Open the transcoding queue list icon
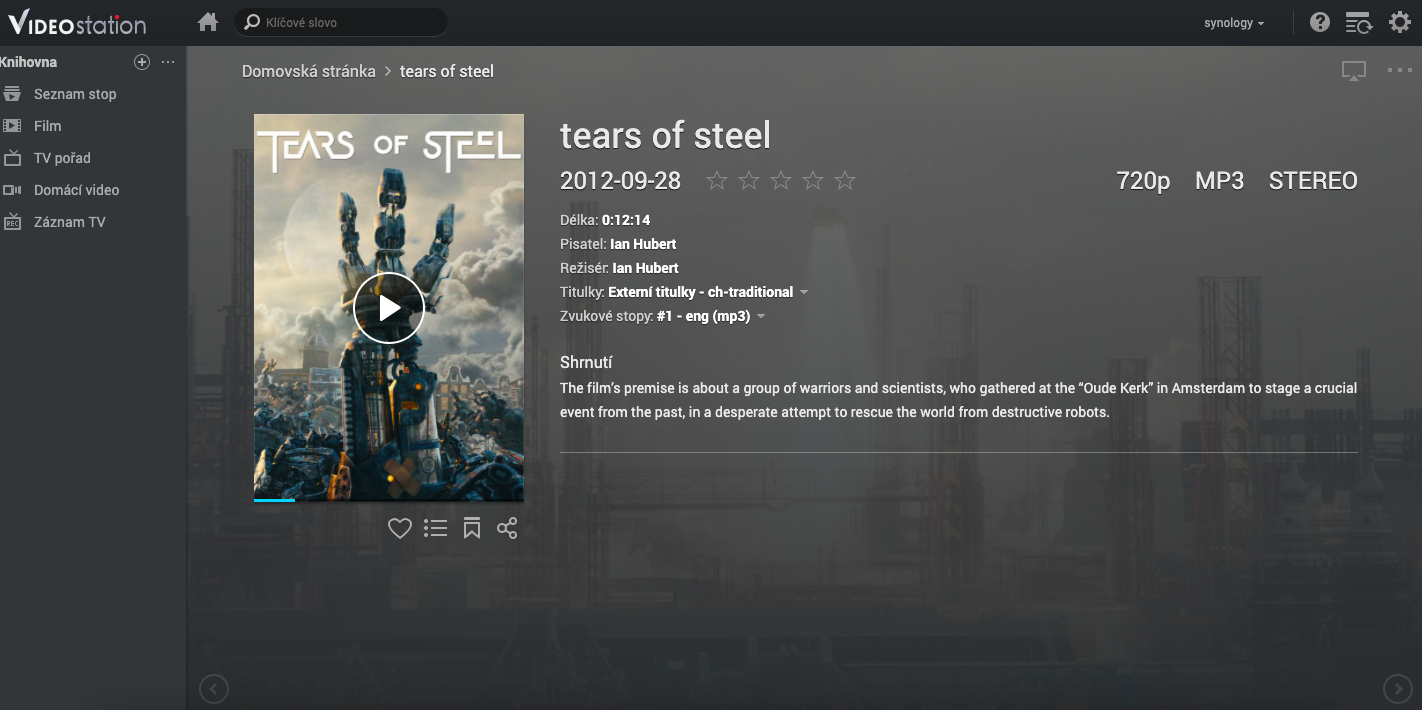 [x=1358, y=23]
